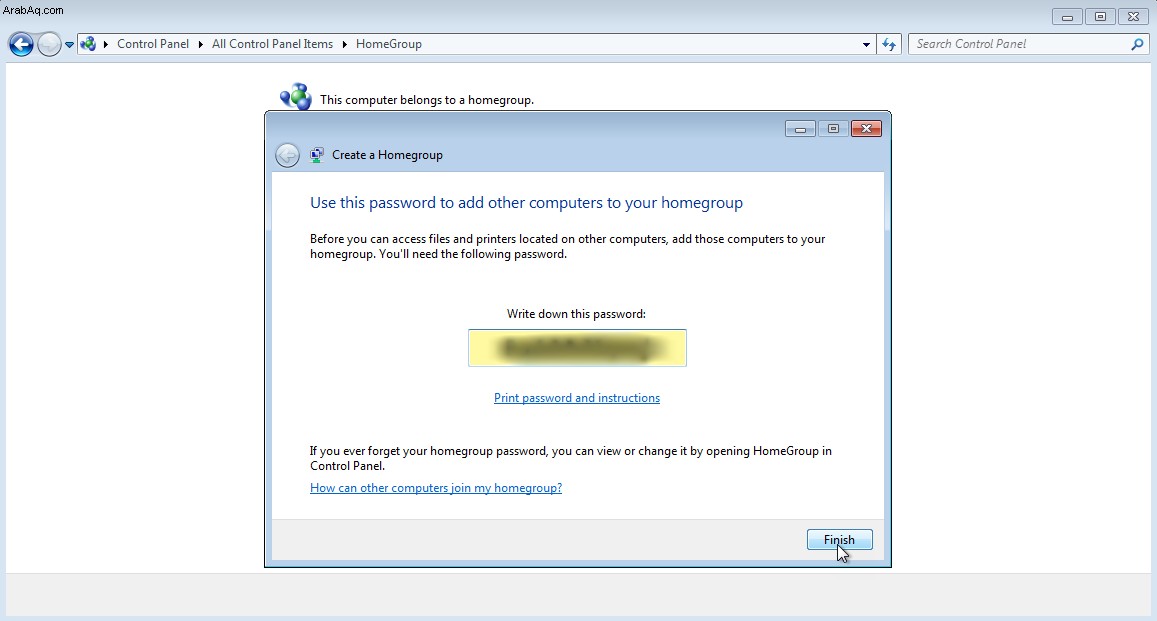Click the Control Panel icon in address bar
Viewport: 1157px width, 621px height.
coord(89,44)
